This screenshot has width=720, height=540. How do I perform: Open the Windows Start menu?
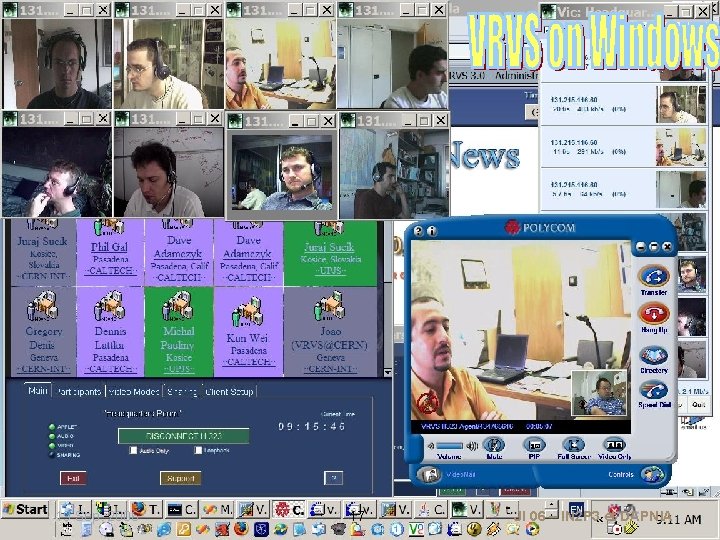coord(26,509)
